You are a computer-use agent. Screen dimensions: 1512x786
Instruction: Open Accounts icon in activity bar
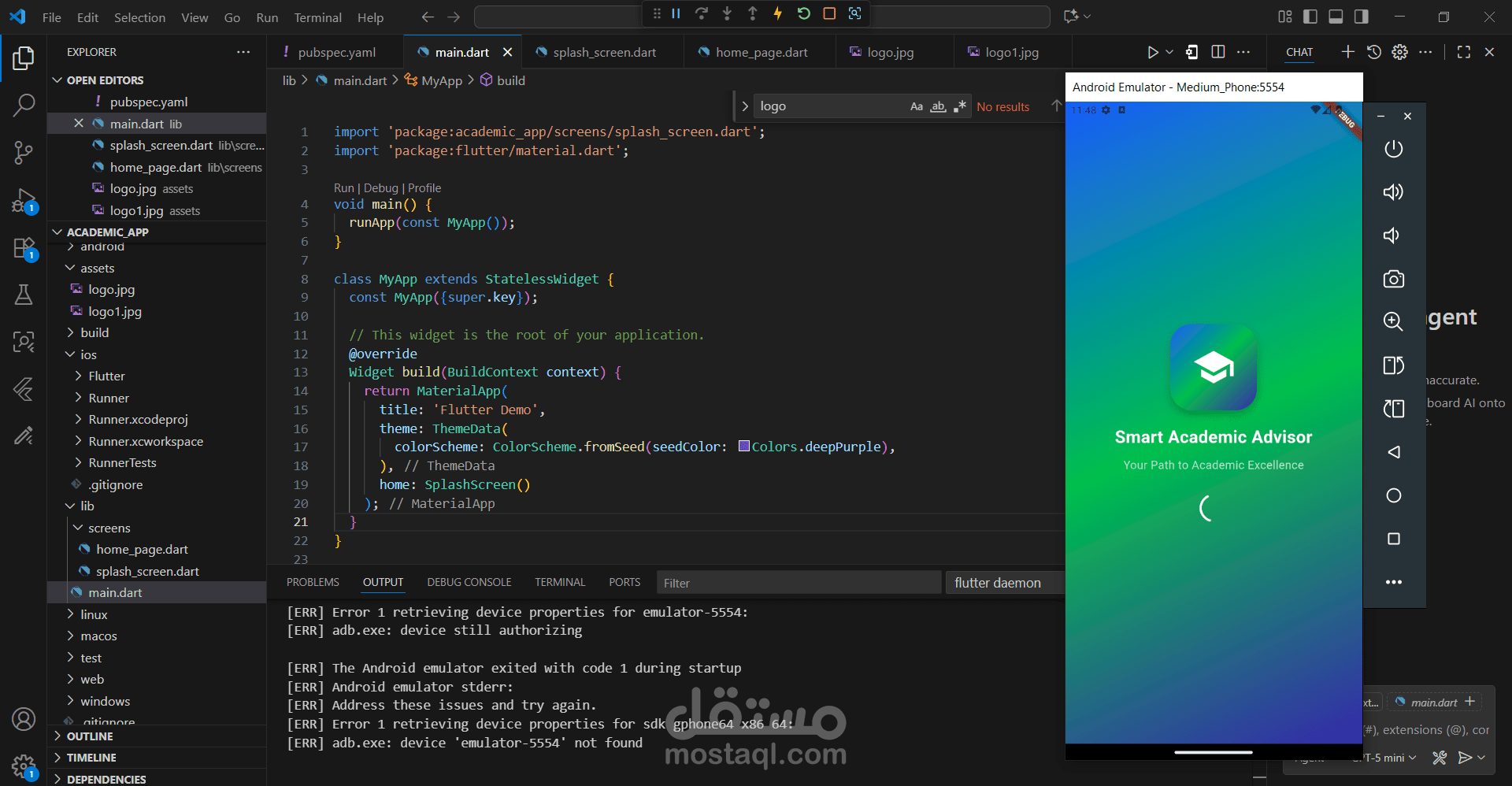[24, 719]
